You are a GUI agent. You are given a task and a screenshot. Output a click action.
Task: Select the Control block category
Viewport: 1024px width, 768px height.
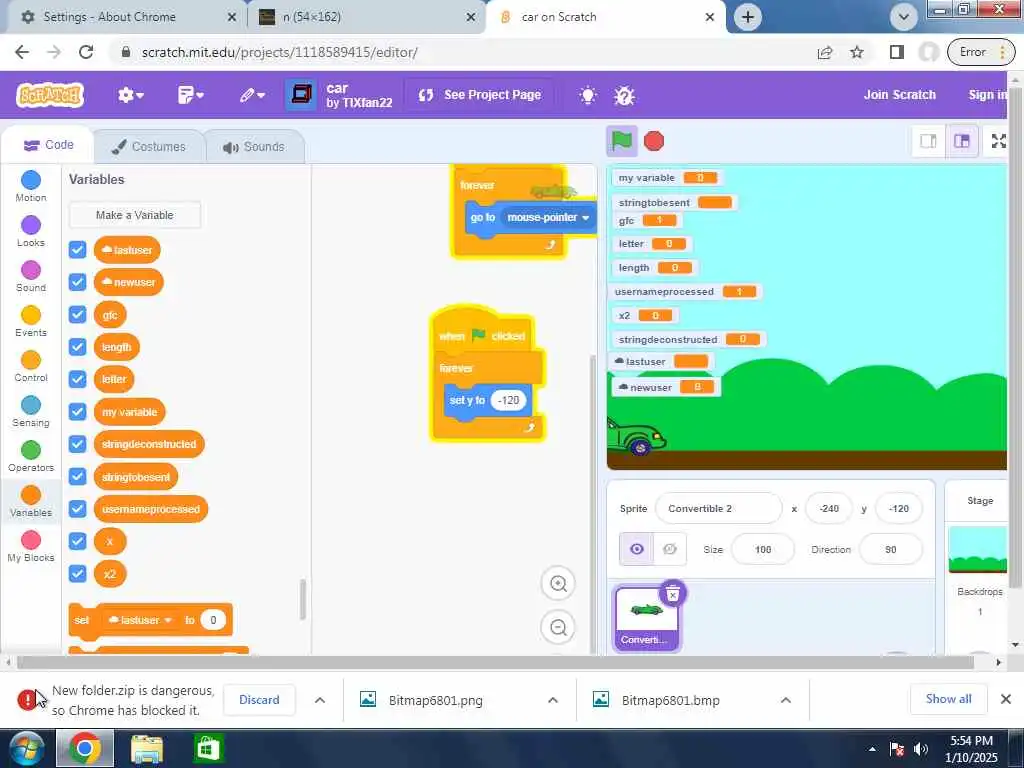coord(31,366)
